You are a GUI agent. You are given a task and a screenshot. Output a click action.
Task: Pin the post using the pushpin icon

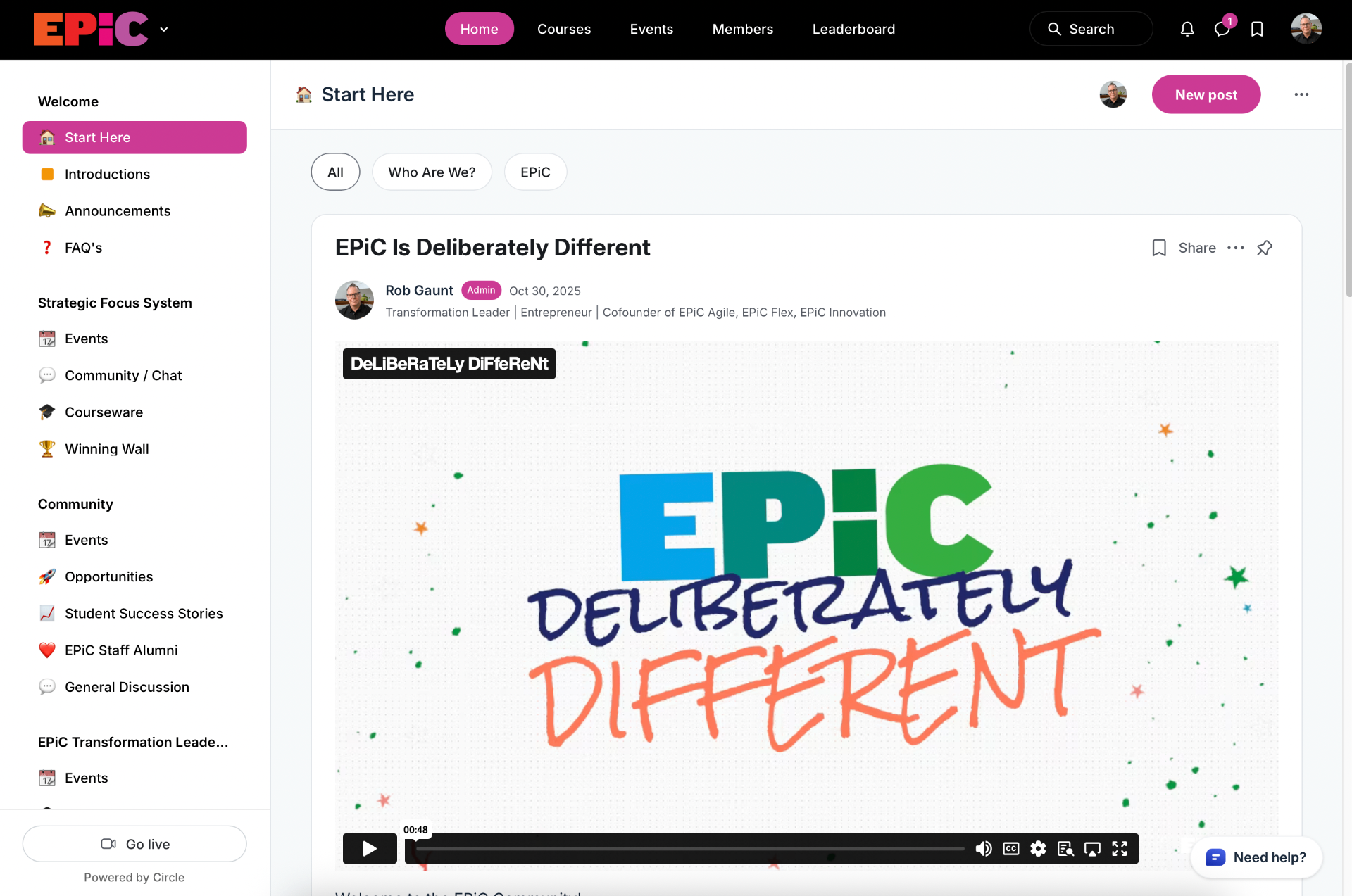pos(1265,248)
